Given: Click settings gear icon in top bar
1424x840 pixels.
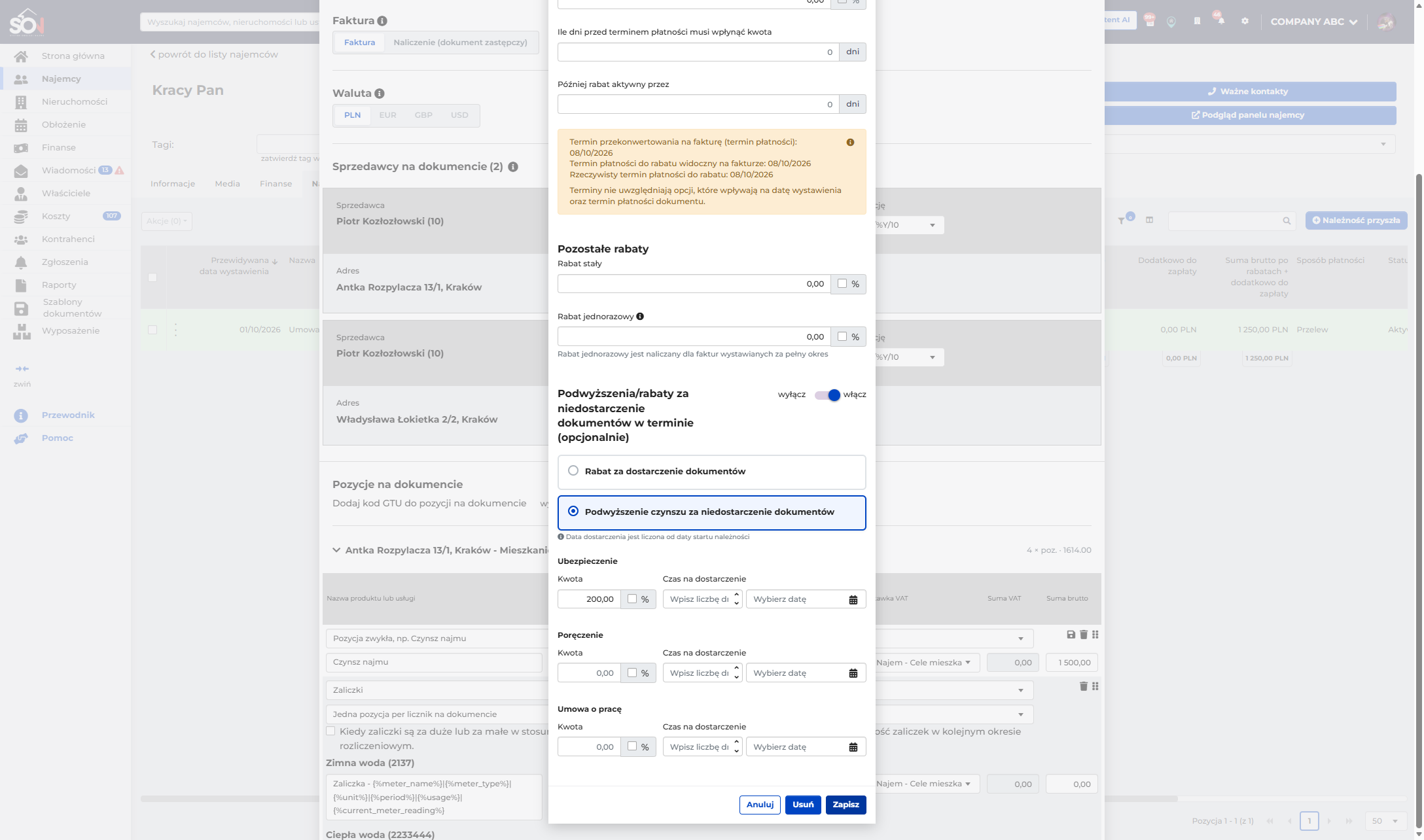Looking at the screenshot, I should tap(1245, 22).
